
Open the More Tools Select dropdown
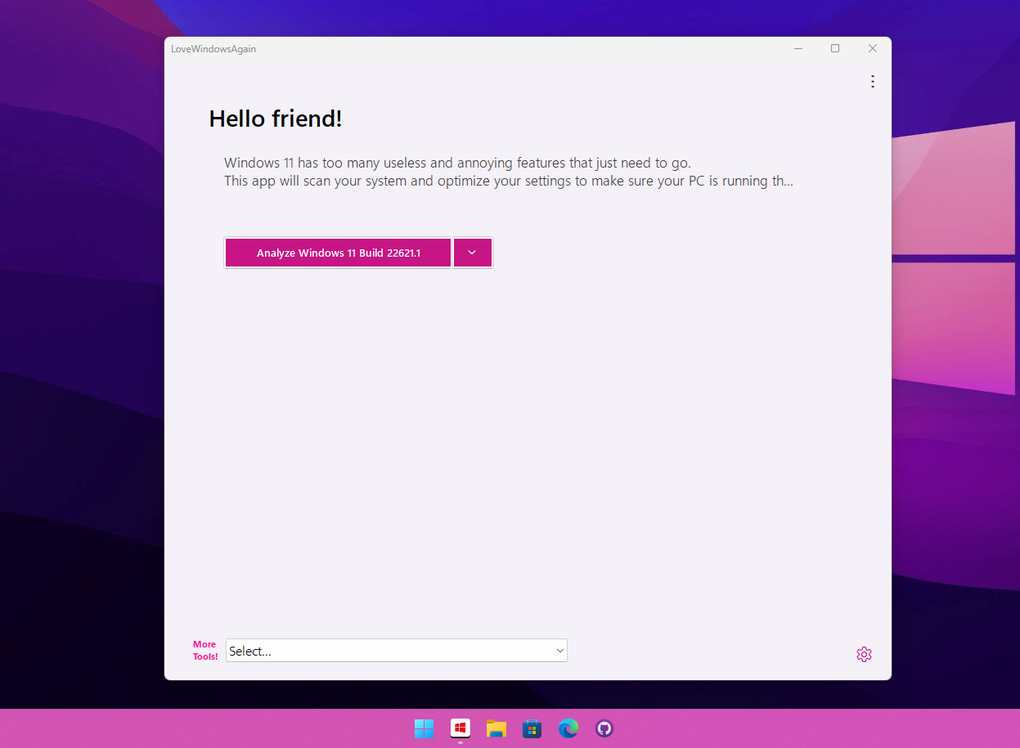[396, 650]
